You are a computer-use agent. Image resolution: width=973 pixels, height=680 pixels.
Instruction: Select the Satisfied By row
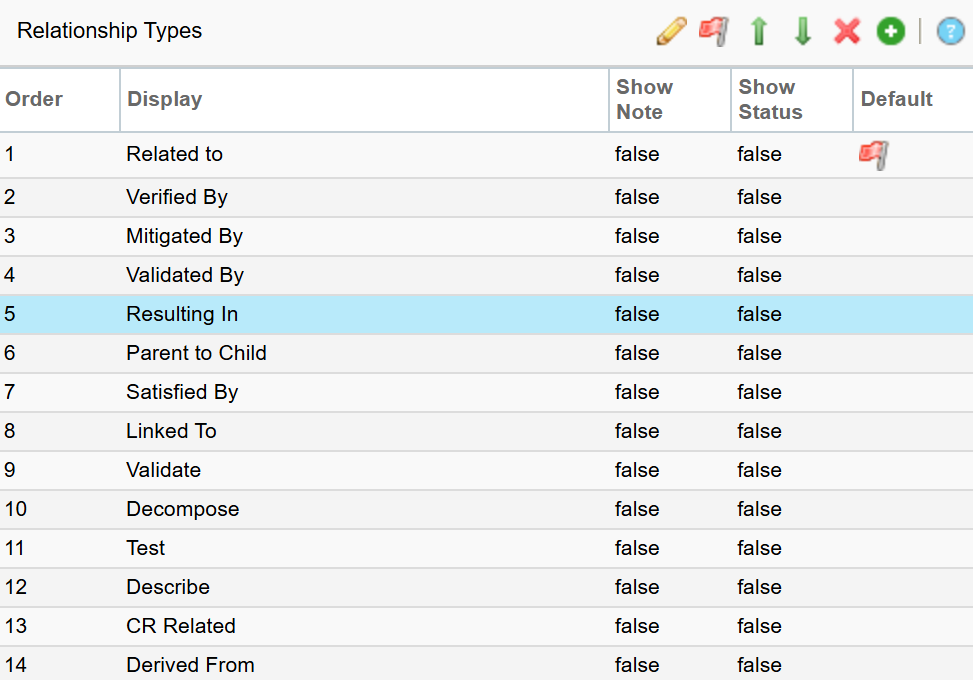pyautogui.click(x=486, y=392)
